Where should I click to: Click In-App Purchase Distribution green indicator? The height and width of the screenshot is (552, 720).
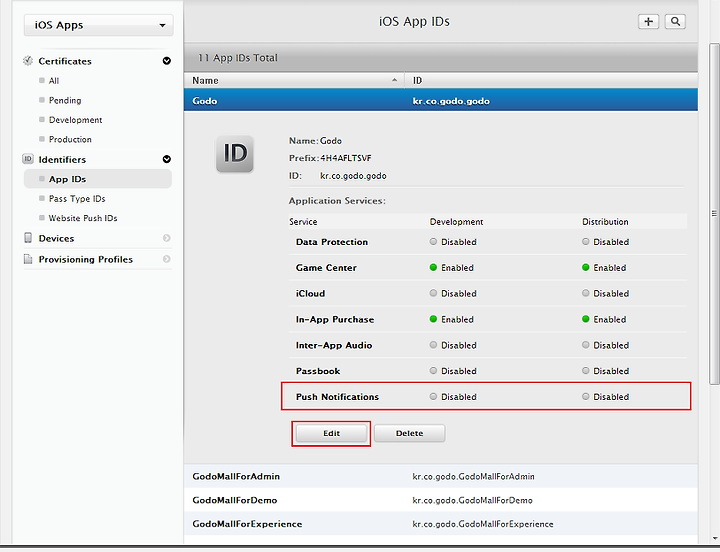[x=585, y=319]
